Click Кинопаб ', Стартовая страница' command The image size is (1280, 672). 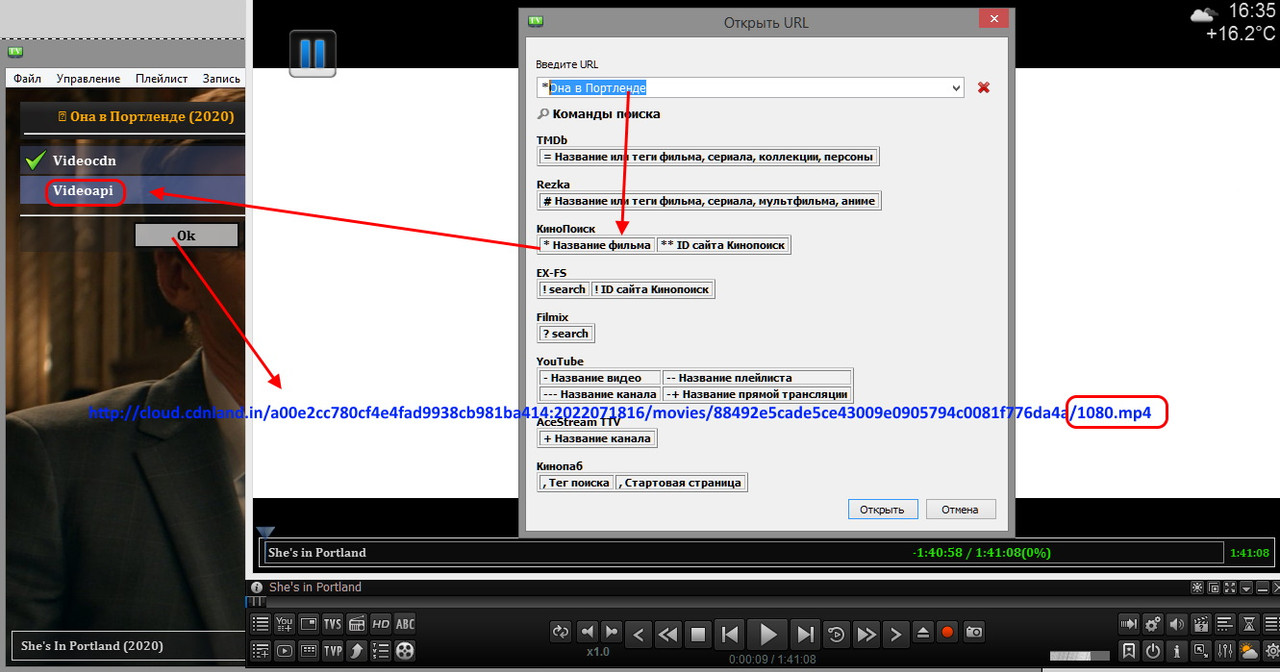click(680, 482)
